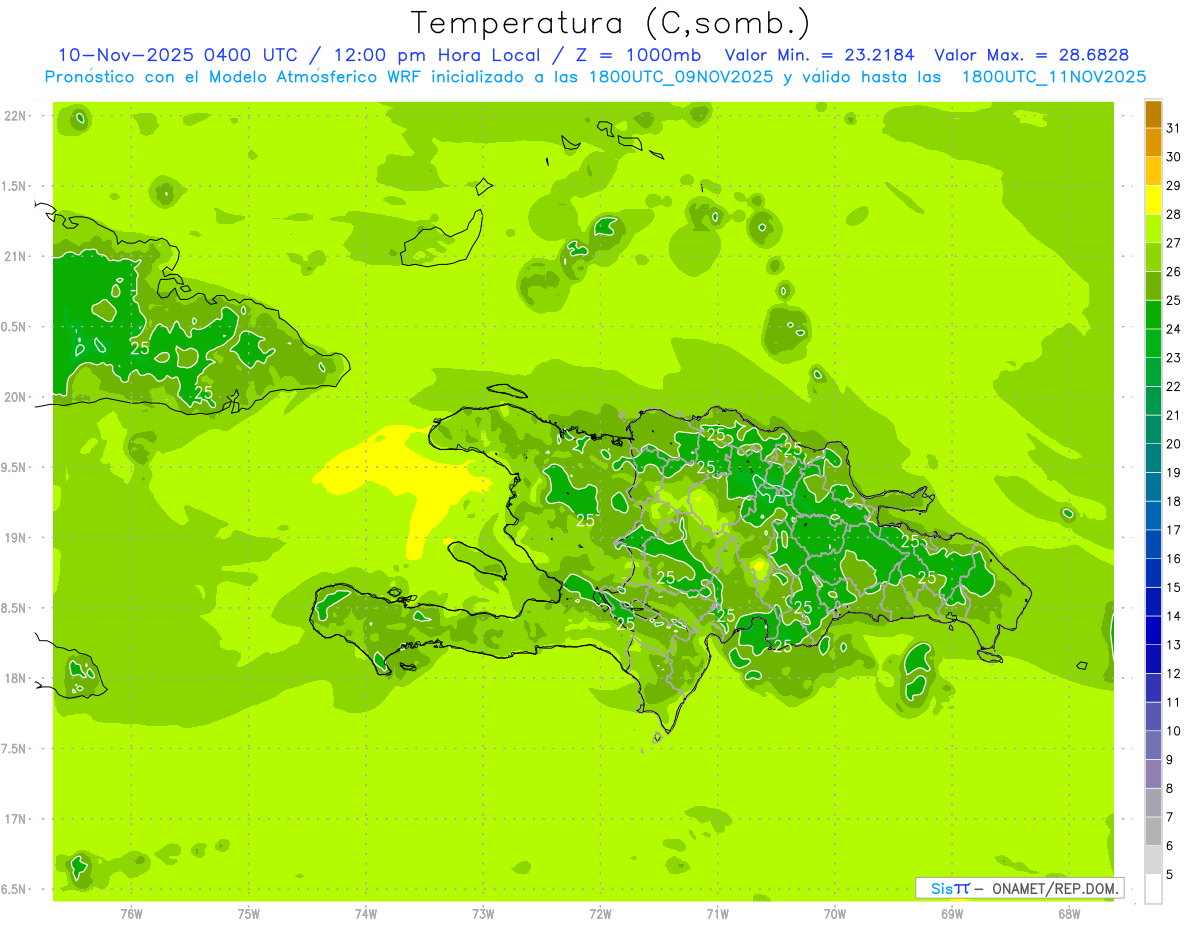The width and height of the screenshot is (1200, 927).
Task: Click the colorbar label "28"
Action: tap(1174, 214)
